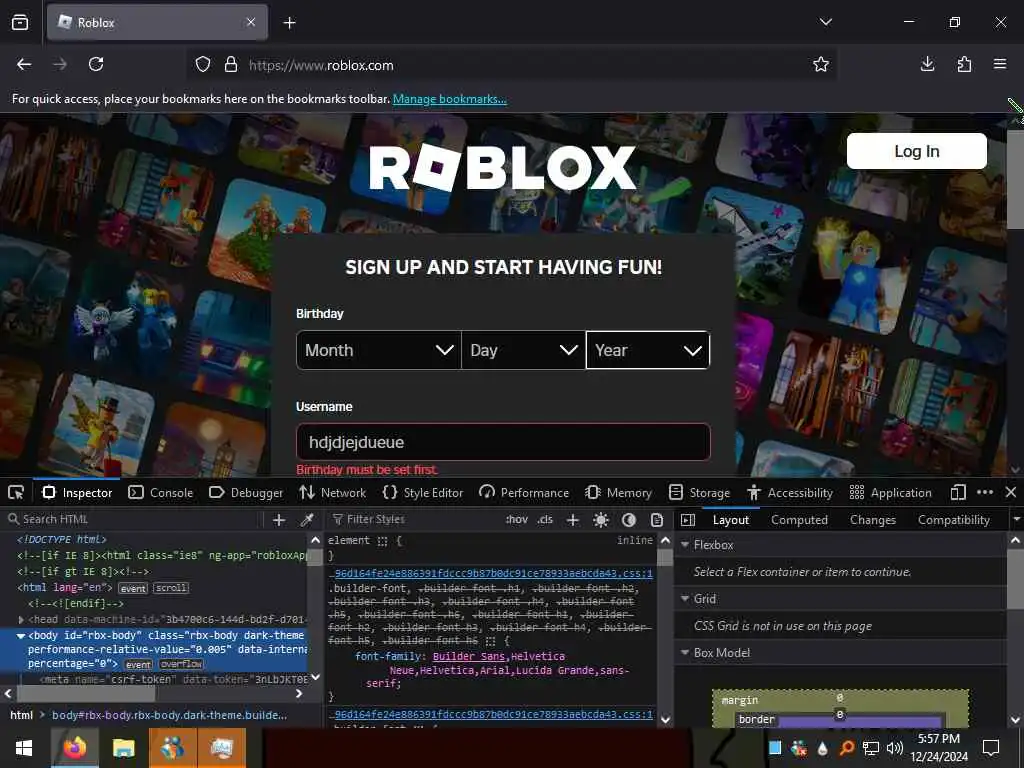Toggle the .cls classes panel
1024x768 pixels.
(545, 519)
